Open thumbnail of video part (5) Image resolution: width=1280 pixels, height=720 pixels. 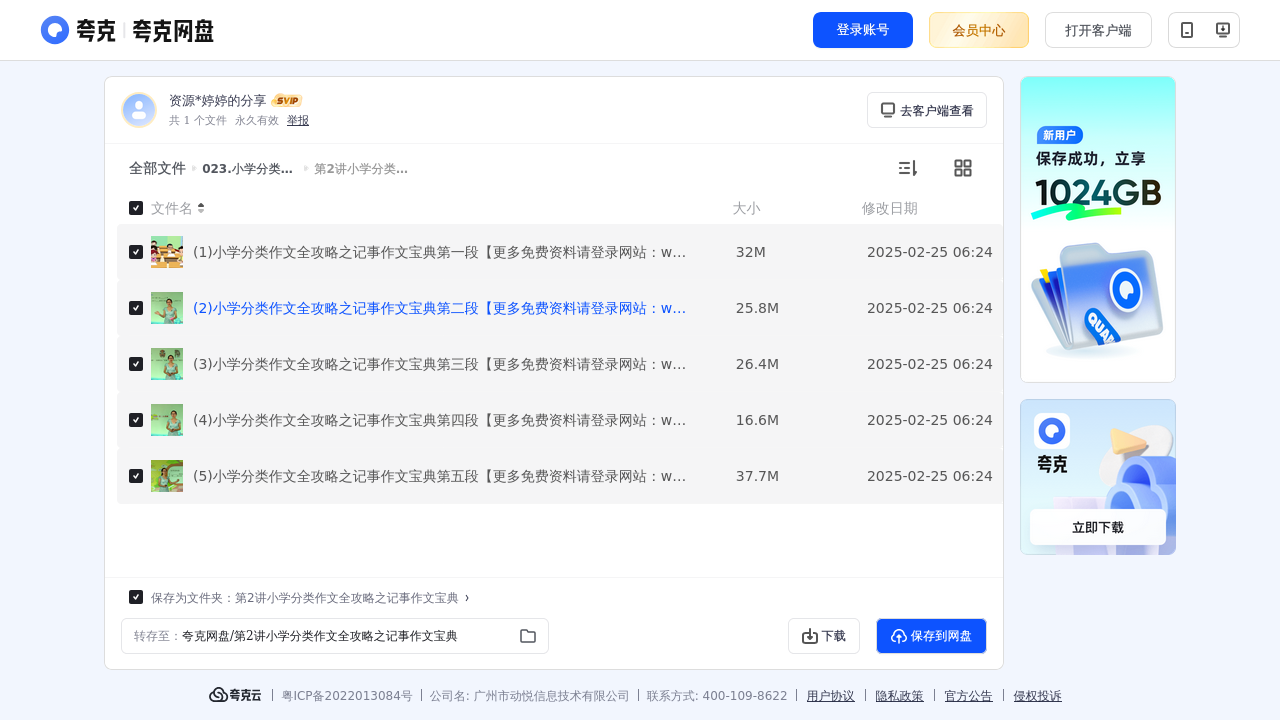pos(167,476)
